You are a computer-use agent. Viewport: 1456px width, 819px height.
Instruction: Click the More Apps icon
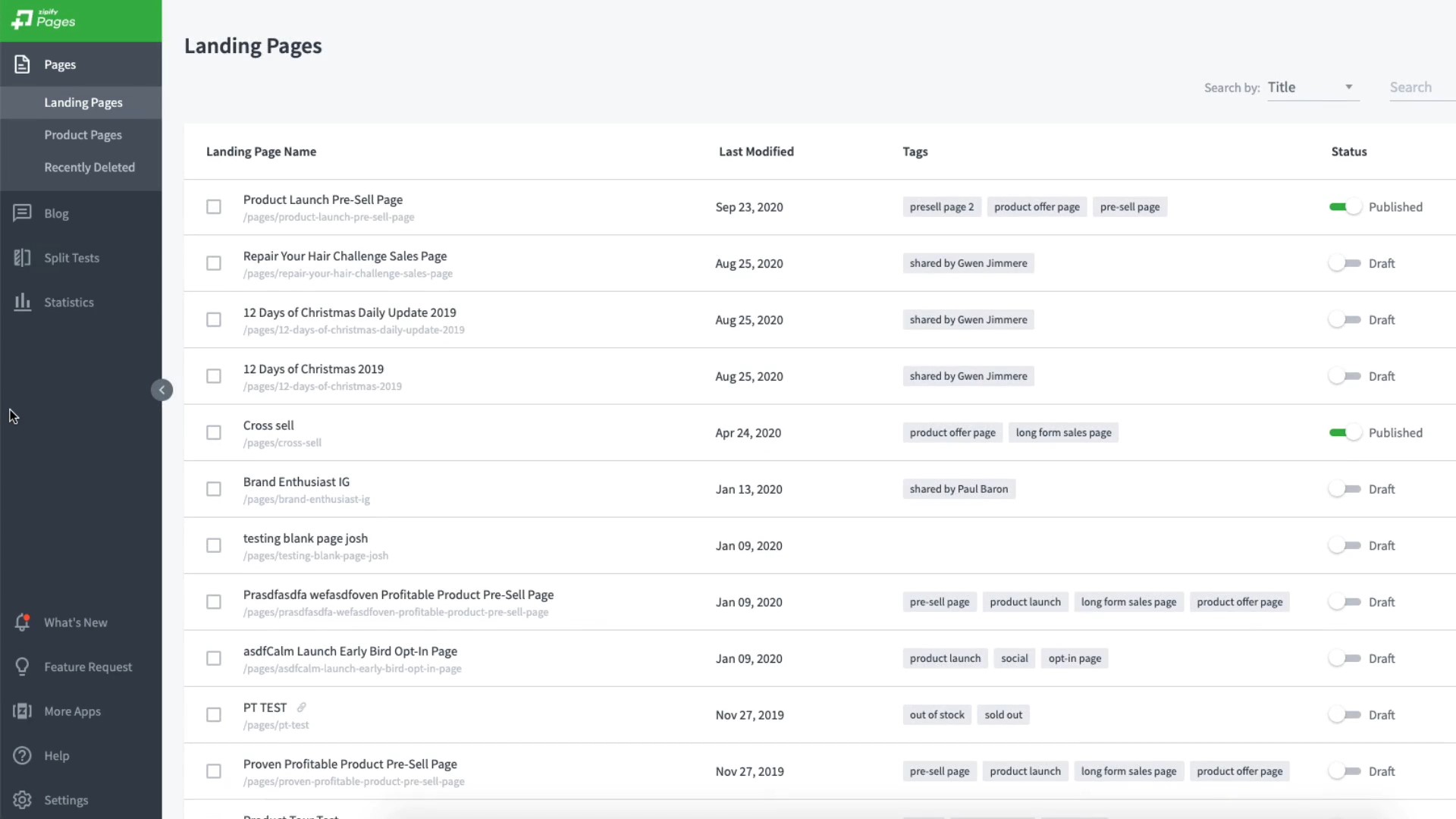click(x=22, y=711)
